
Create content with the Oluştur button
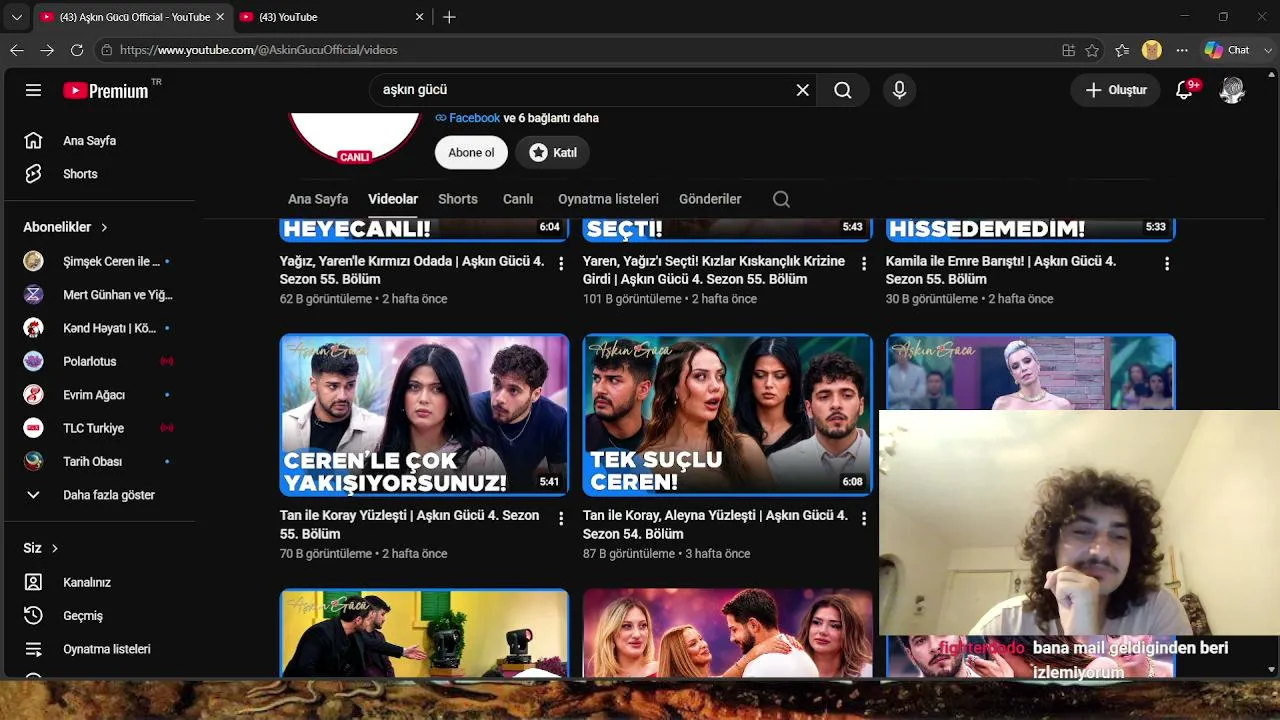(x=1116, y=90)
